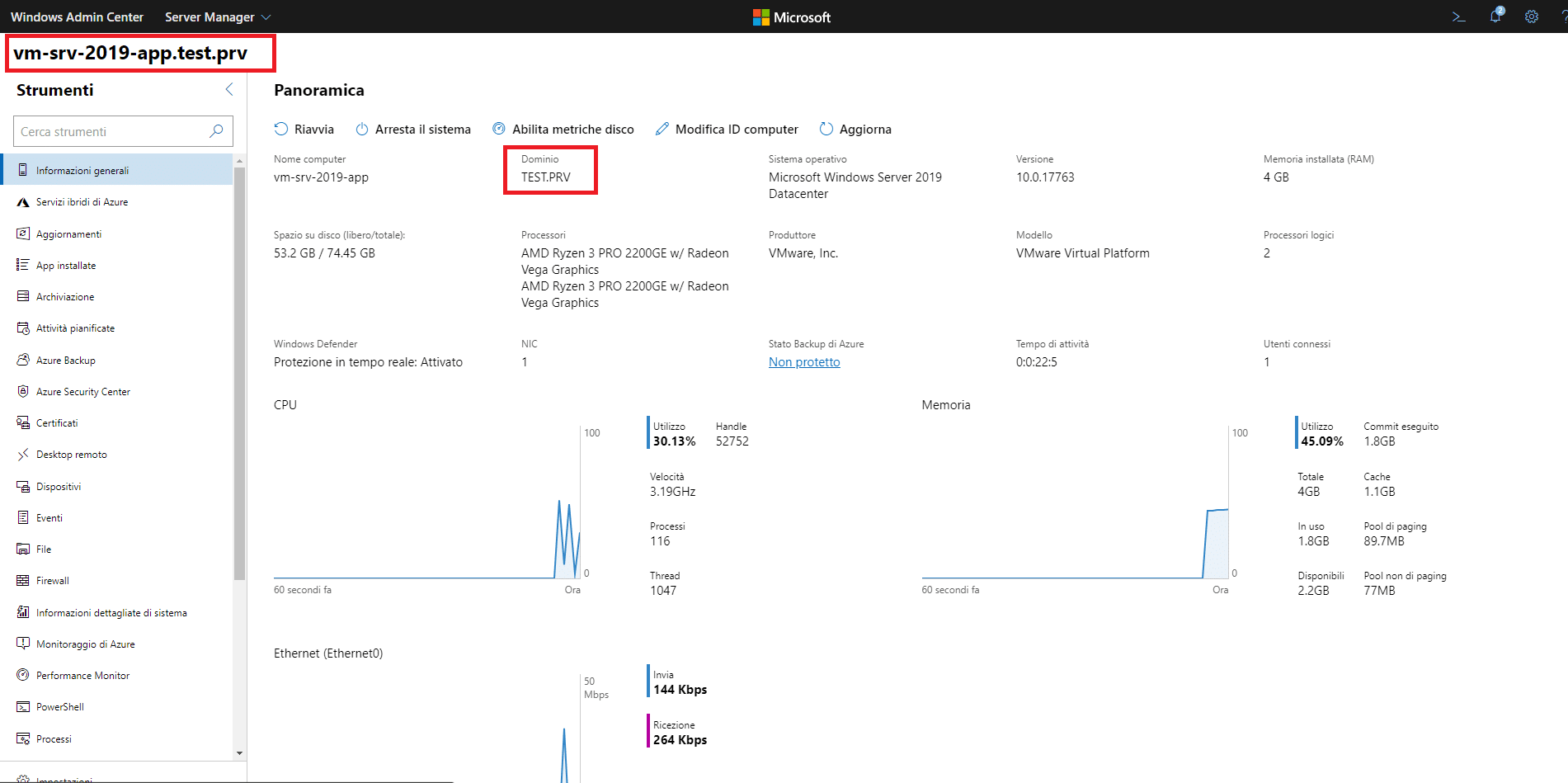Select Aggiornamenti menu label
The width and height of the screenshot is (1568, 783).
point(69,234)
